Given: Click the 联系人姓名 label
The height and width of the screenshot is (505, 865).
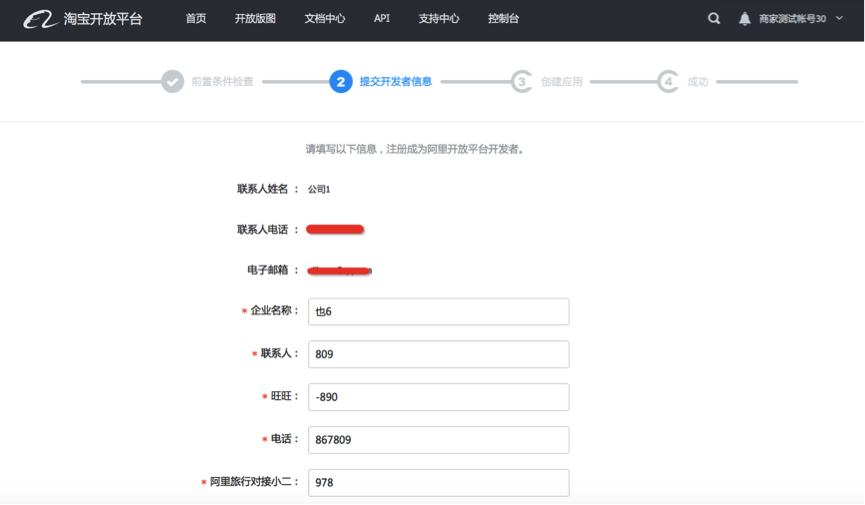Looking at the screenshot, I should [x=263, y=189].
